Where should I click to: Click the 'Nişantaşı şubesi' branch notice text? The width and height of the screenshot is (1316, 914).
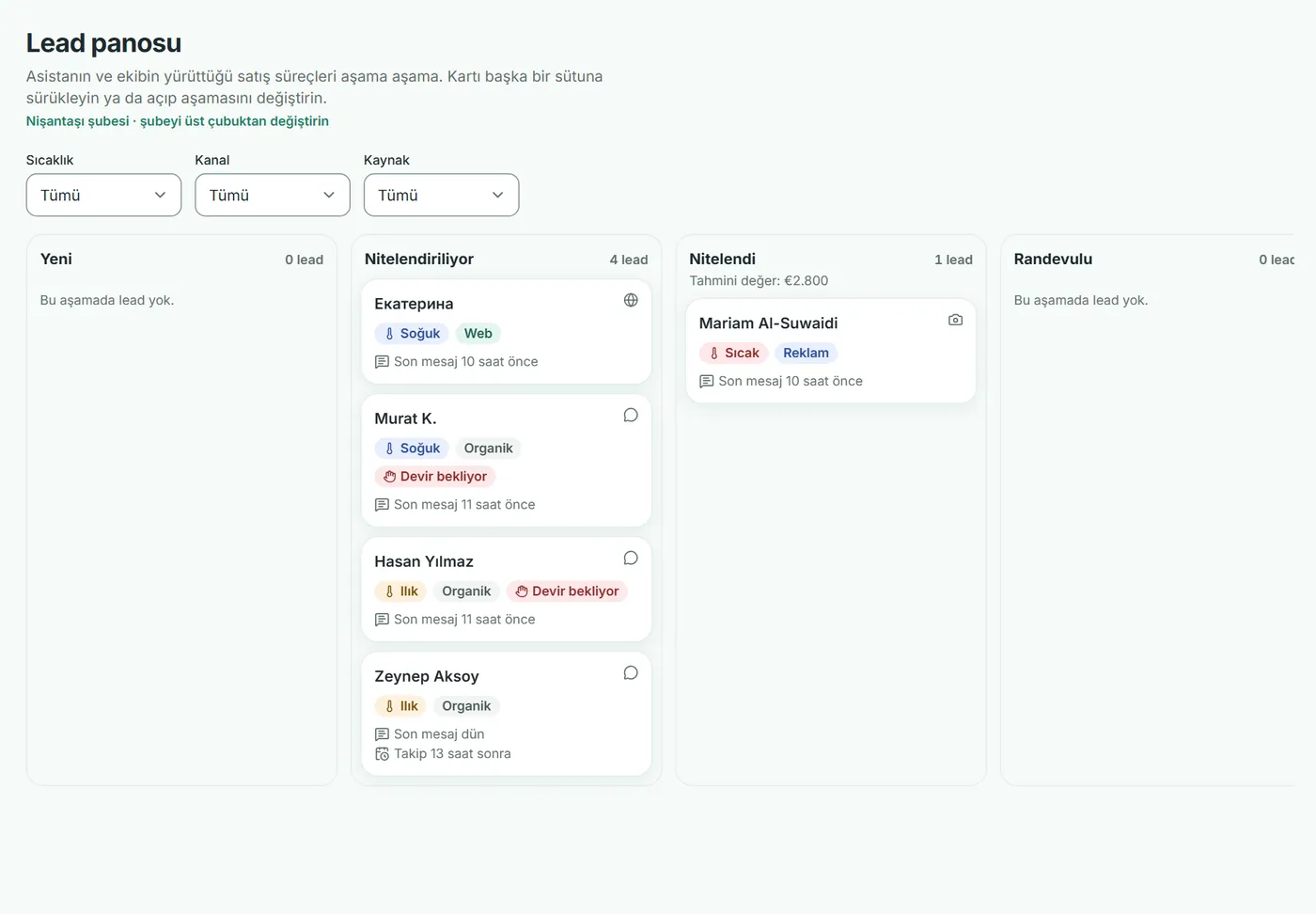click(x=178, y=121)
